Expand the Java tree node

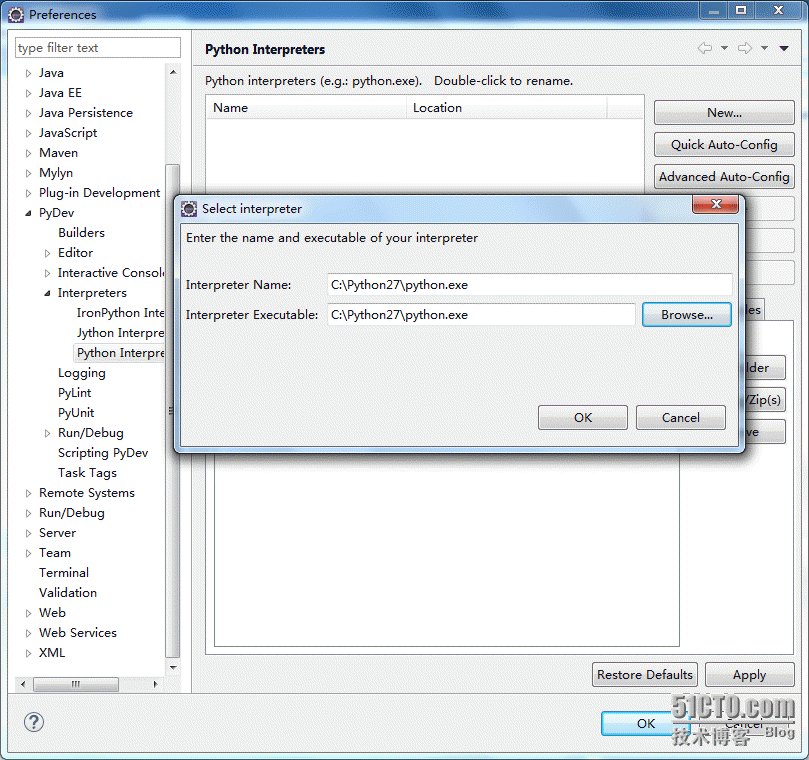pyautogui.click(x=28, y=73)
